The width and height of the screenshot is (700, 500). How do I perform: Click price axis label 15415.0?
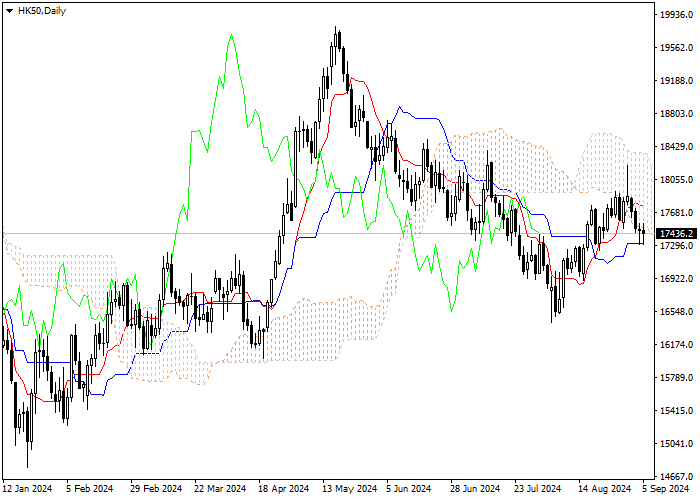[676, 411]
